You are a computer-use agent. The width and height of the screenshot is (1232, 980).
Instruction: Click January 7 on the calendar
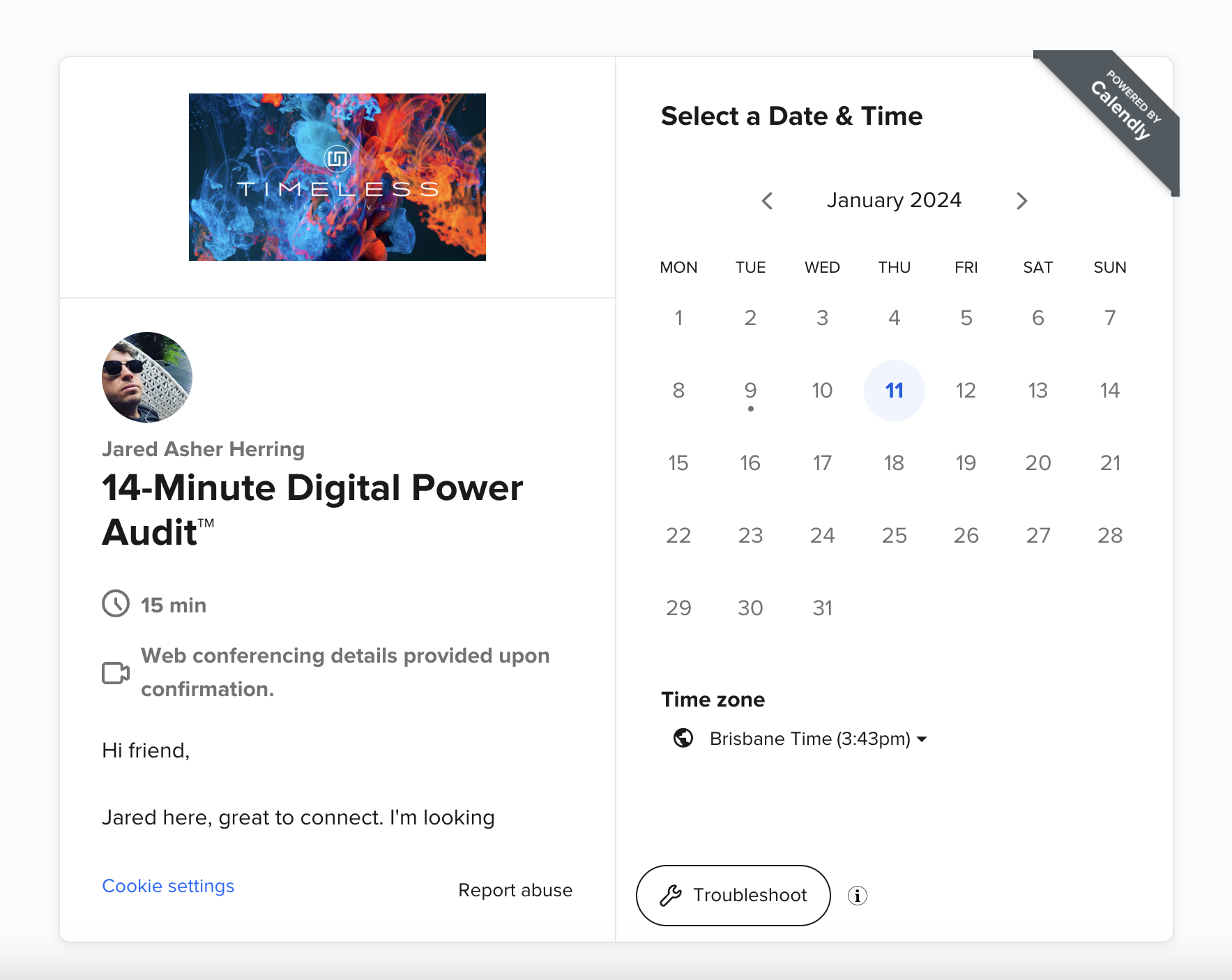[1110, 318]
